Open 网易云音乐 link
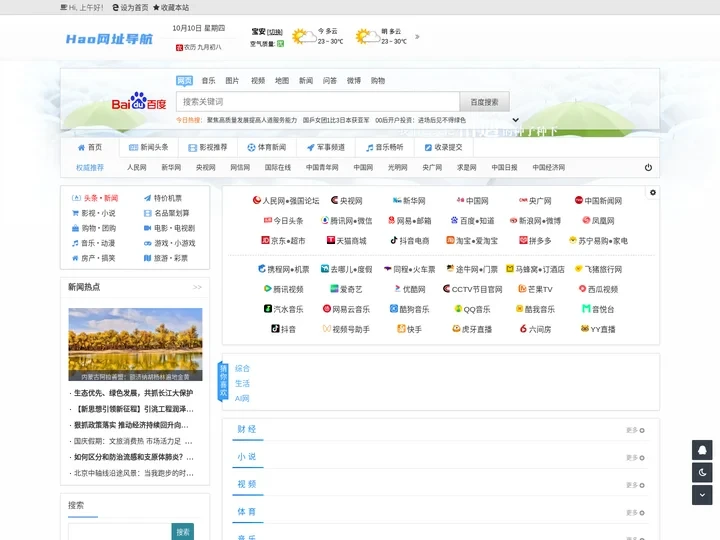Viewport: 720px width, 540px height. [346, 309]
